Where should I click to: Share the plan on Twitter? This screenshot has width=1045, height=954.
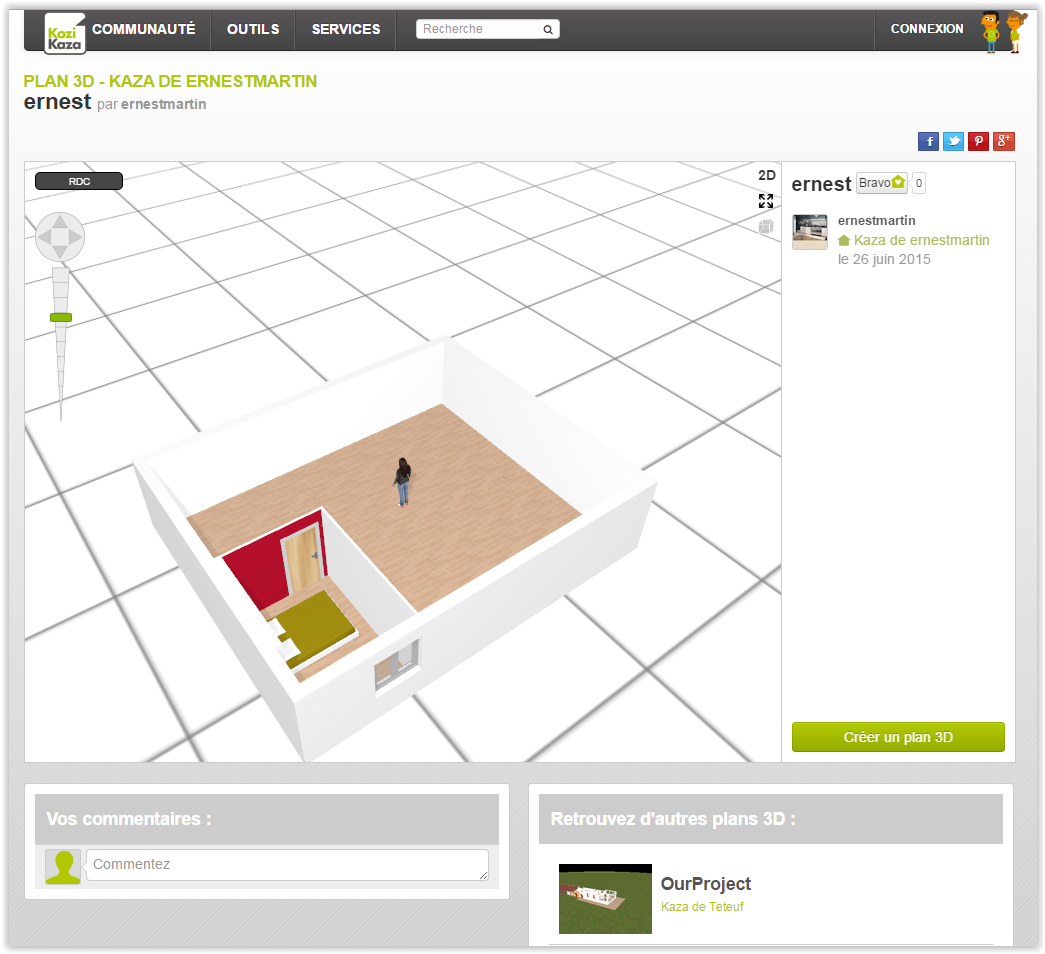pyautogui.click(x=954, y=141)
